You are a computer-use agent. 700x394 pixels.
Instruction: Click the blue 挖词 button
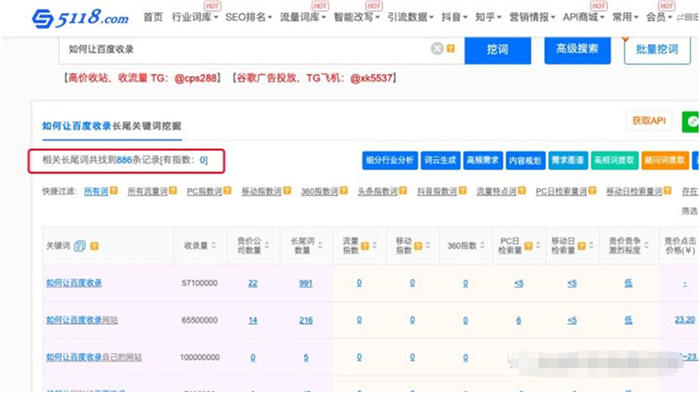click(x=498, y=50)
